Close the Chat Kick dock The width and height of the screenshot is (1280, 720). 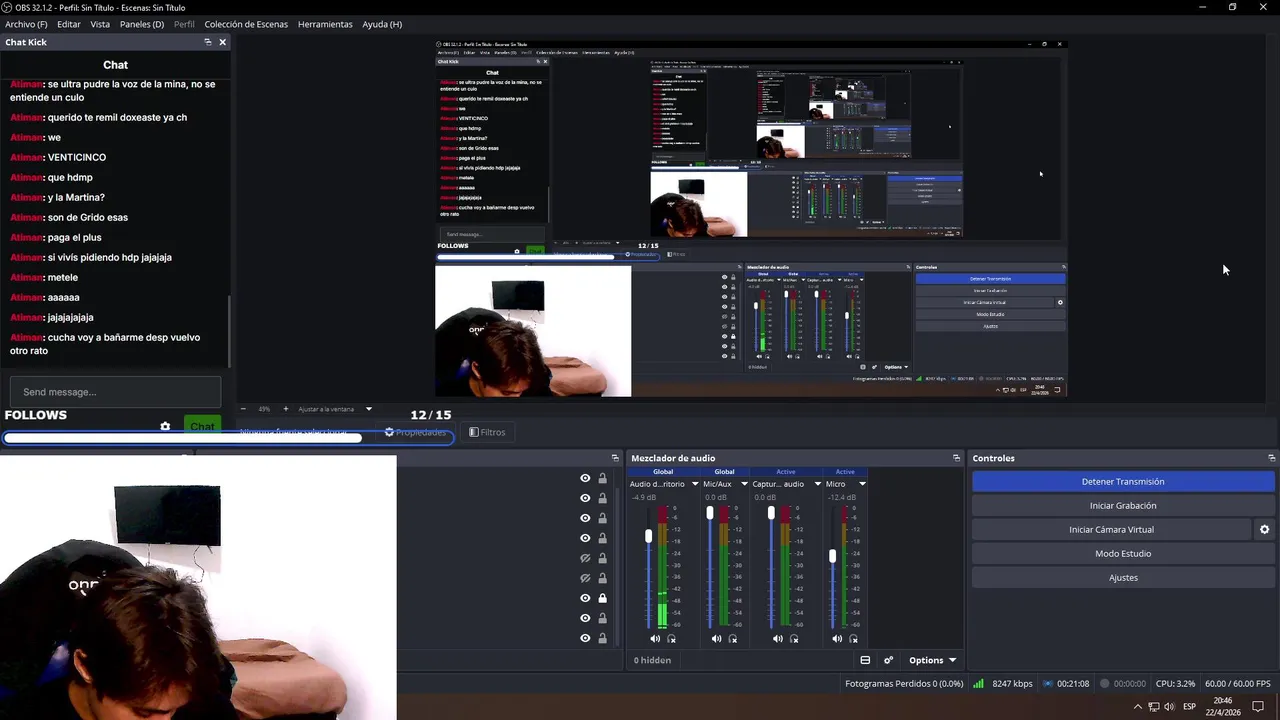point(222,42)
